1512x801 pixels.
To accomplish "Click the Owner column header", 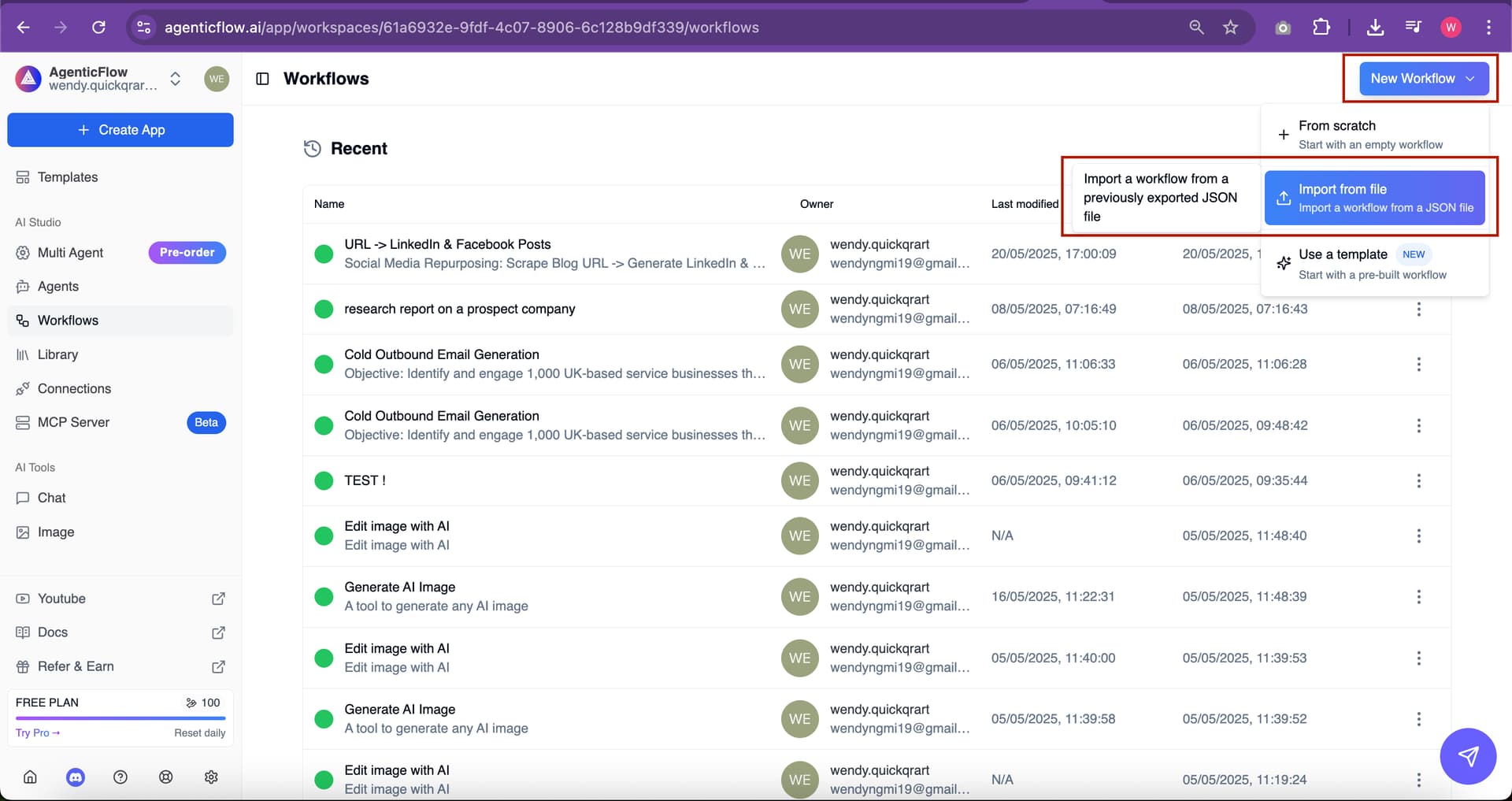I will click(x=817, y=204).
